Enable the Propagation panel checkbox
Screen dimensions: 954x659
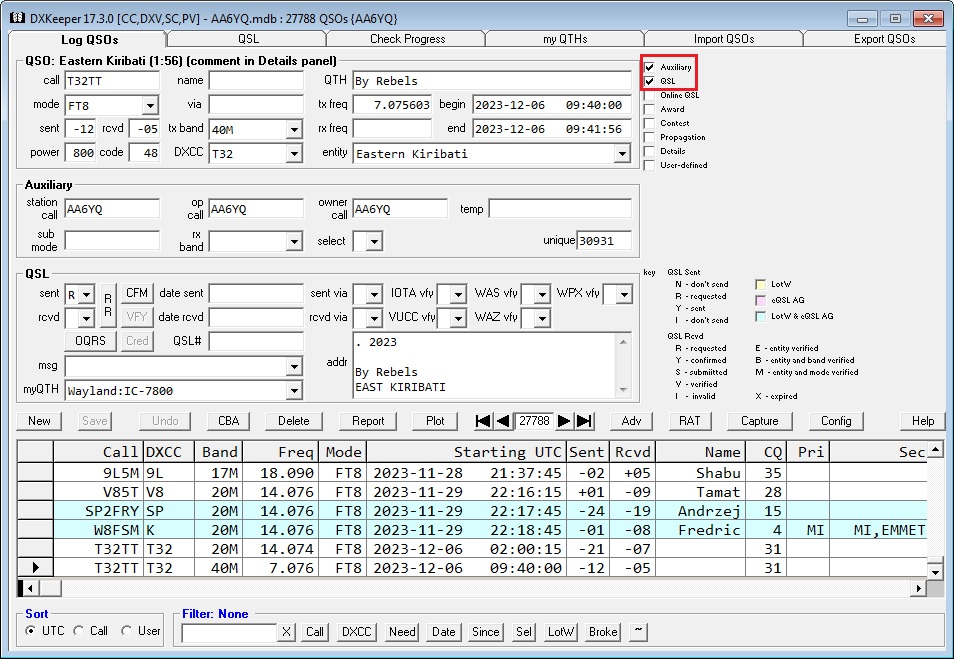click(650, 137)
